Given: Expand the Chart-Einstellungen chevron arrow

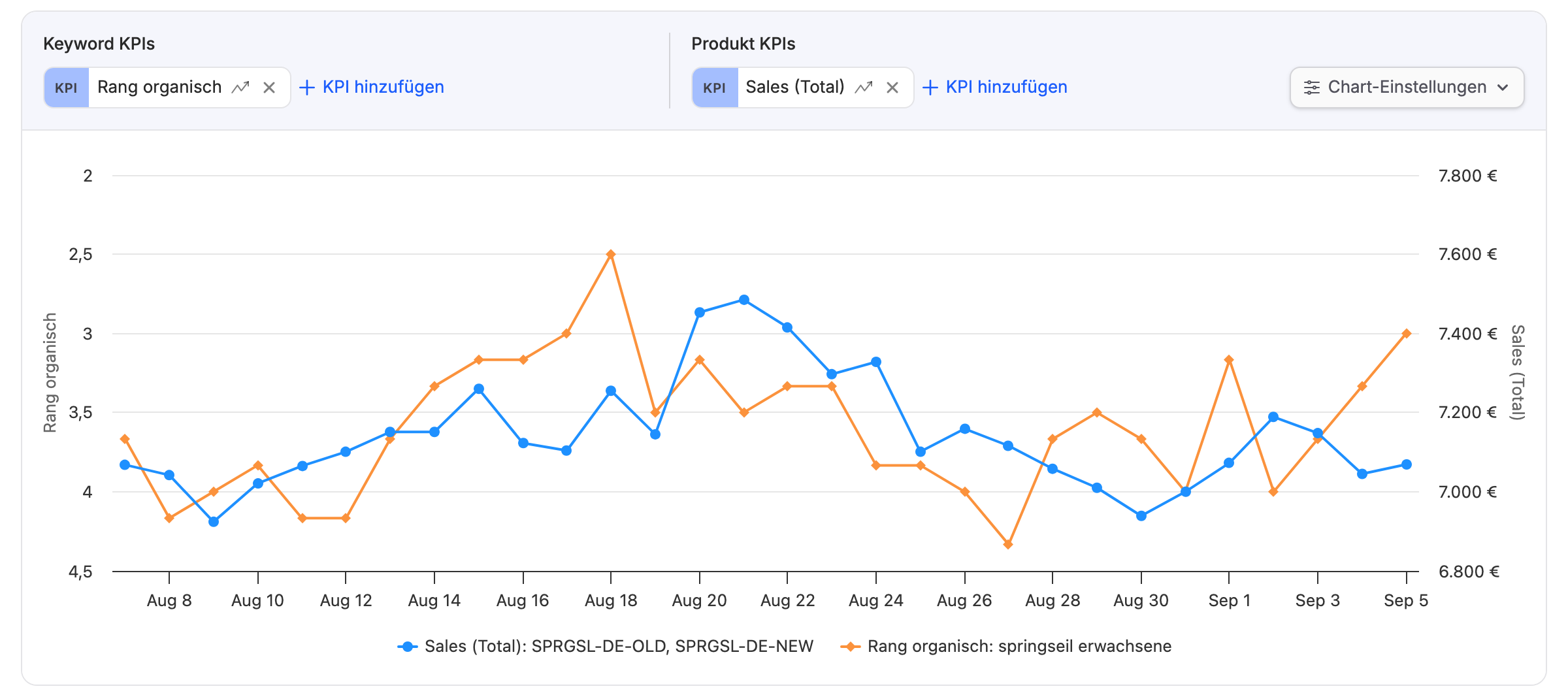Looking at the screenshot, I should point(1503,88).
